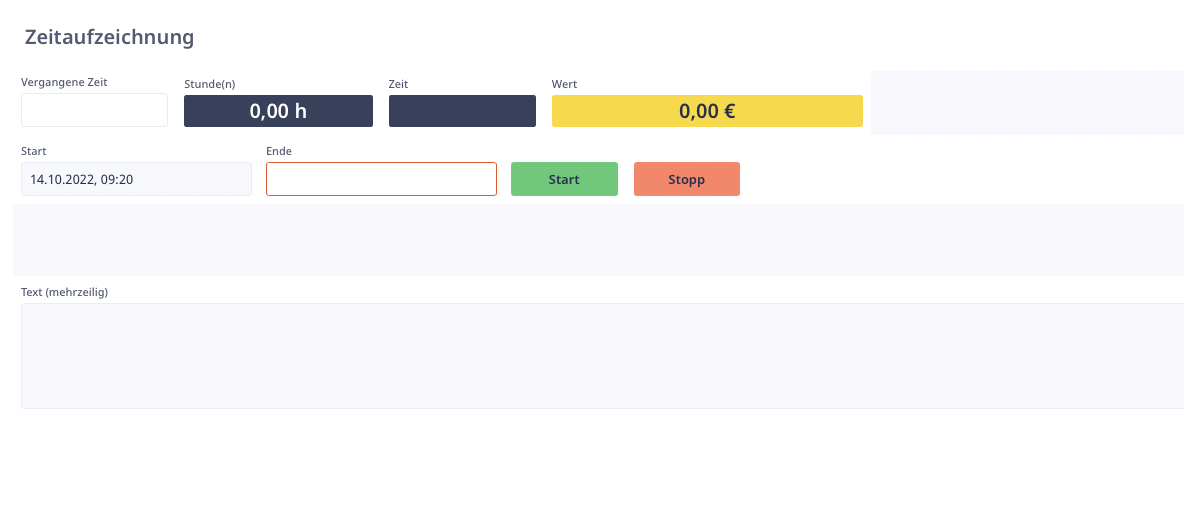Viewport: 1184px width, 505px height.
Task: Click the Ende label above red-bordered field
Action: point(278,151)
